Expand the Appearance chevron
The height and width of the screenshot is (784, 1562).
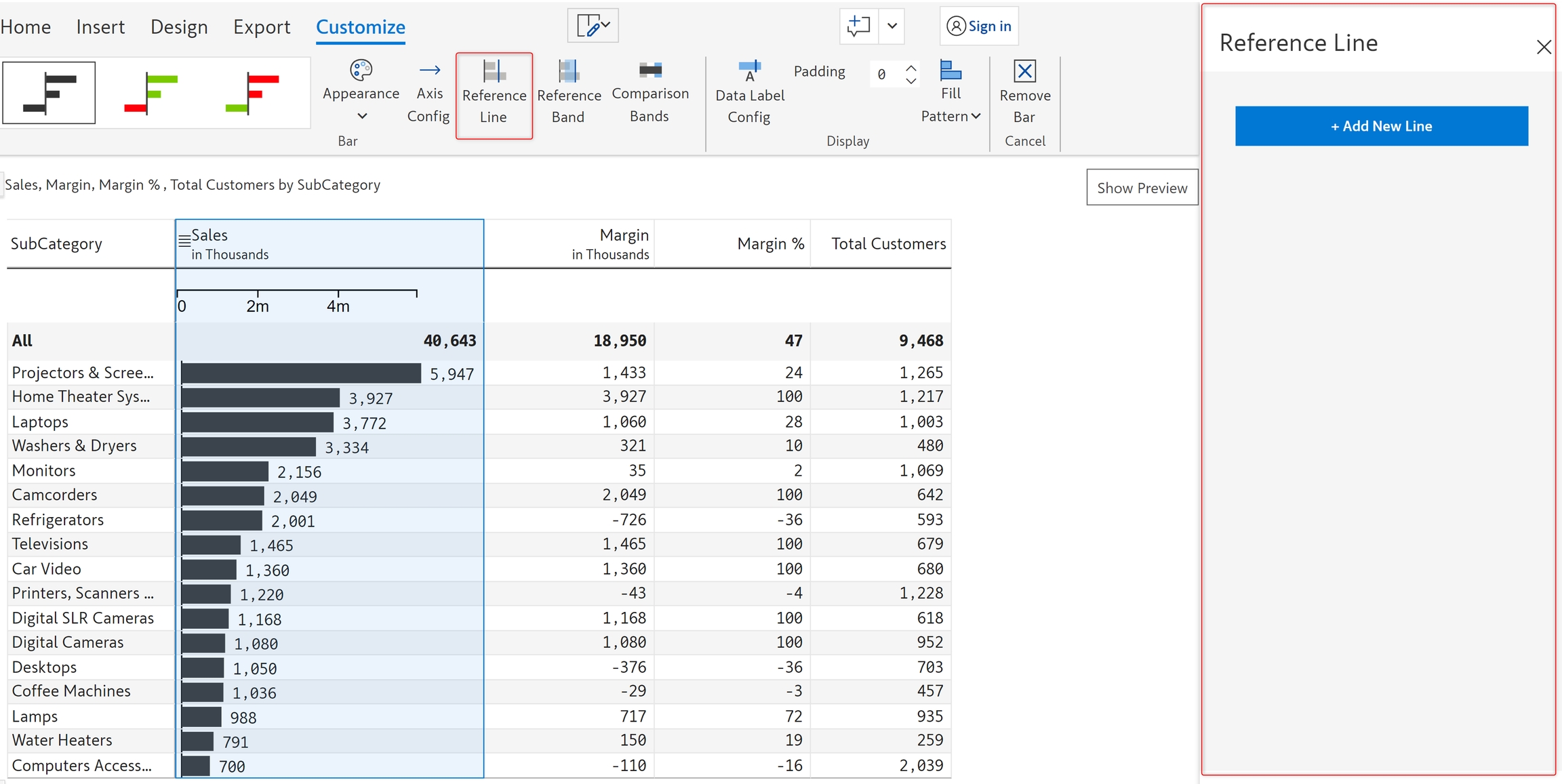[362, 116]
